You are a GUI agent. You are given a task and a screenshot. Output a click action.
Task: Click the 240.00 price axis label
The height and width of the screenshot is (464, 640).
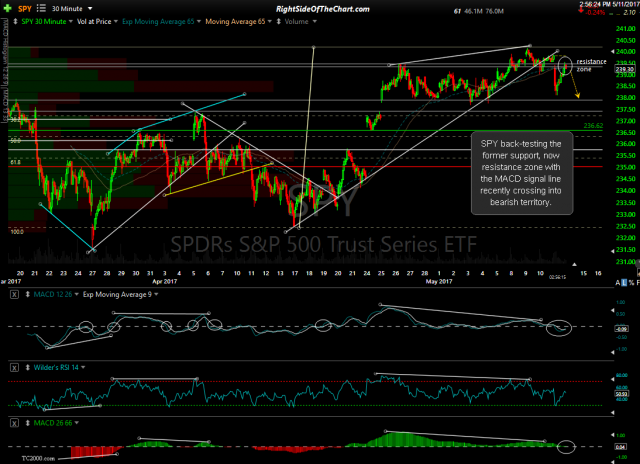pyautogui.click(x=626, y=51)
